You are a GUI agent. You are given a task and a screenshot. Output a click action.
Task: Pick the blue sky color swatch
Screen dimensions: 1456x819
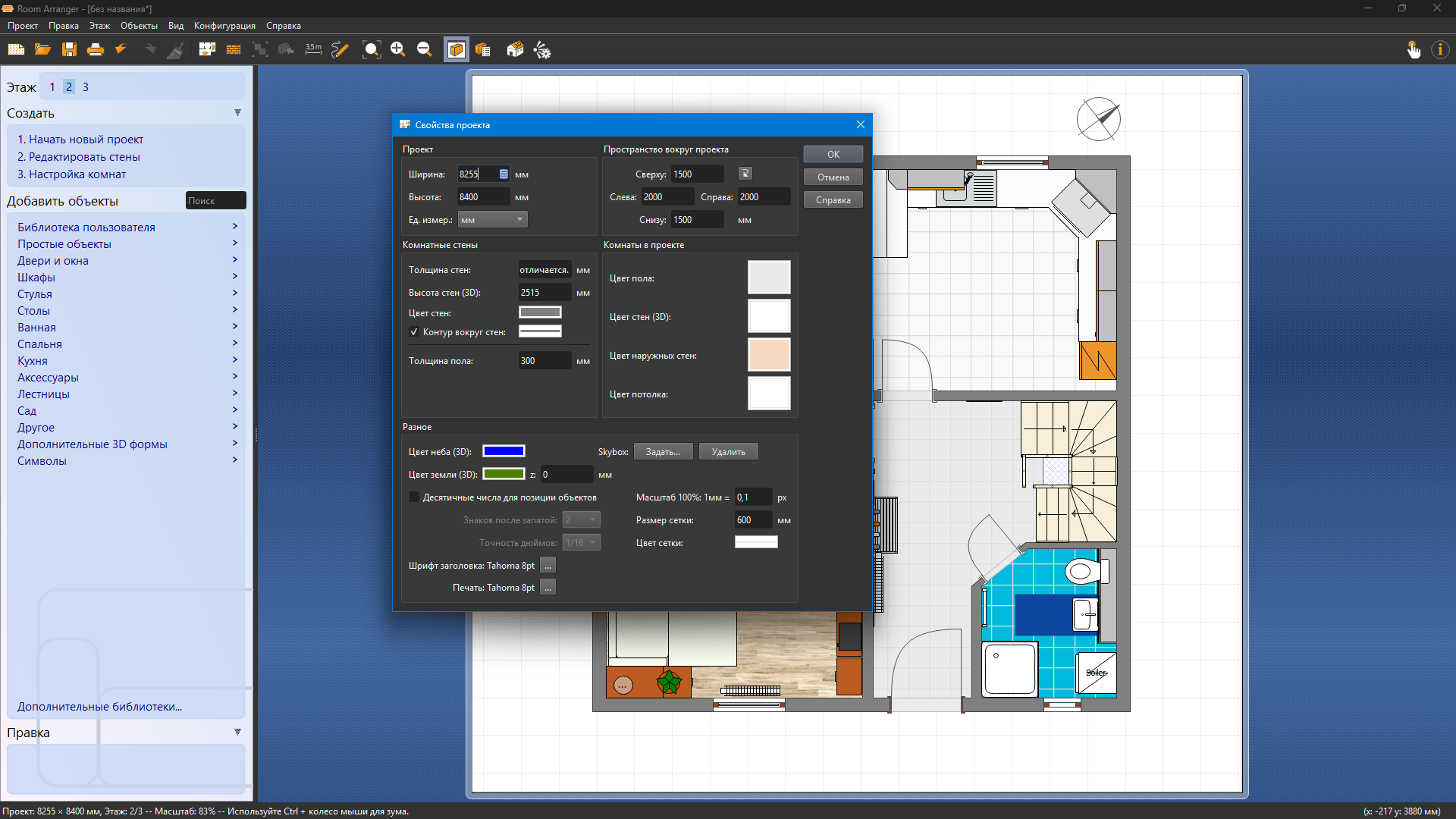tap(504, 452)
